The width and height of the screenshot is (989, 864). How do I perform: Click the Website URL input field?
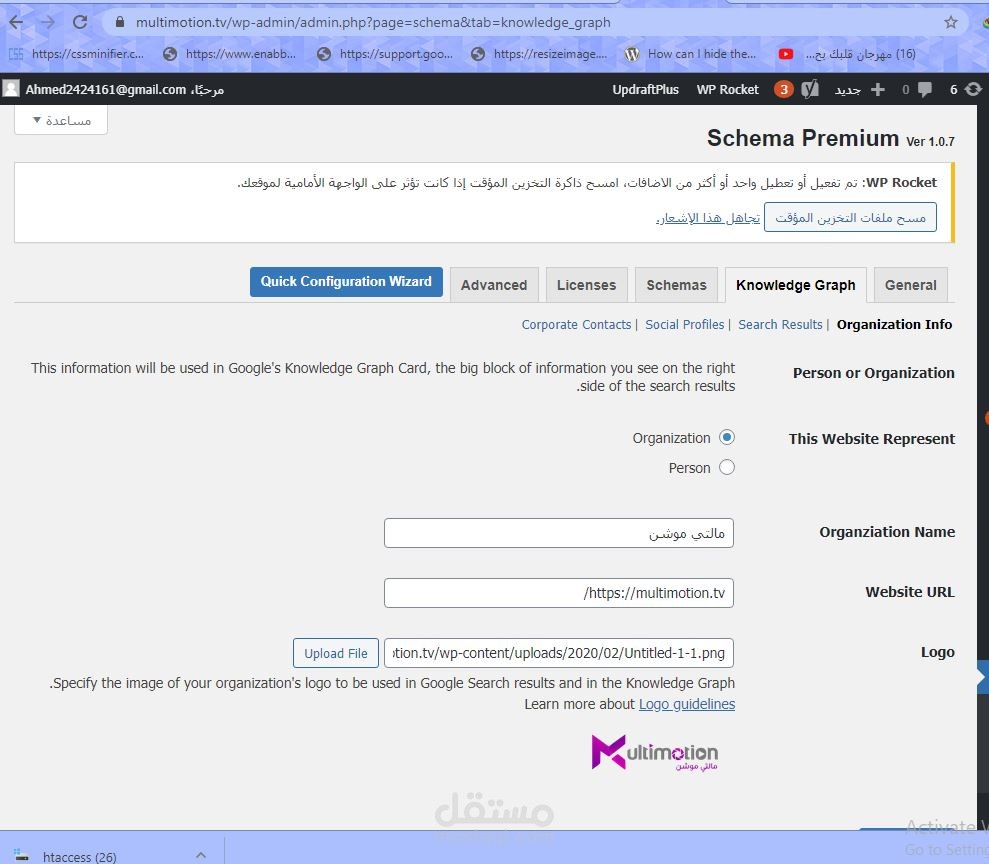click(x=558, y=593)
